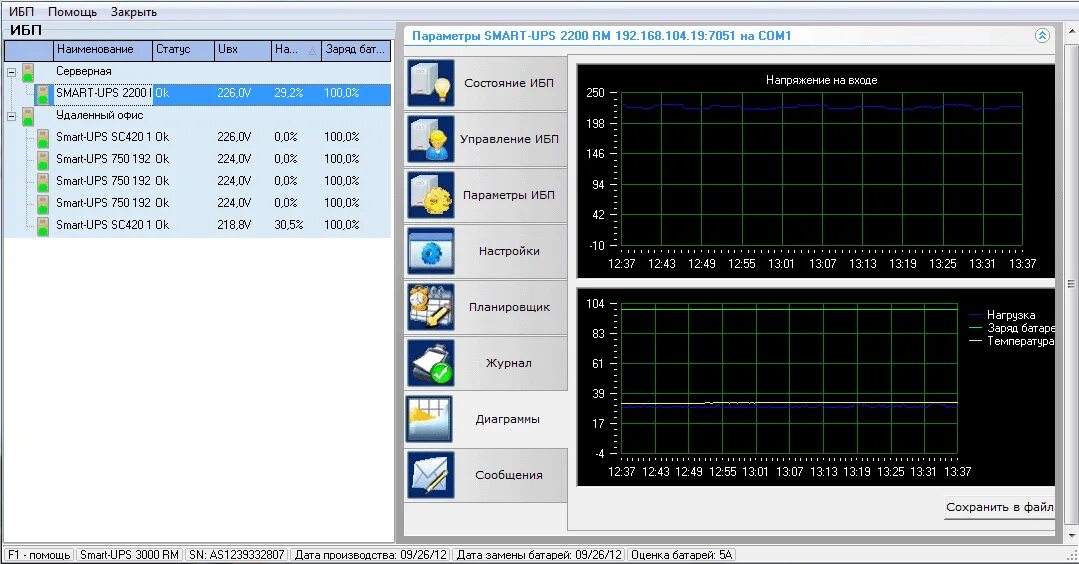Click the 29,2% load value

tap(288, 93)
